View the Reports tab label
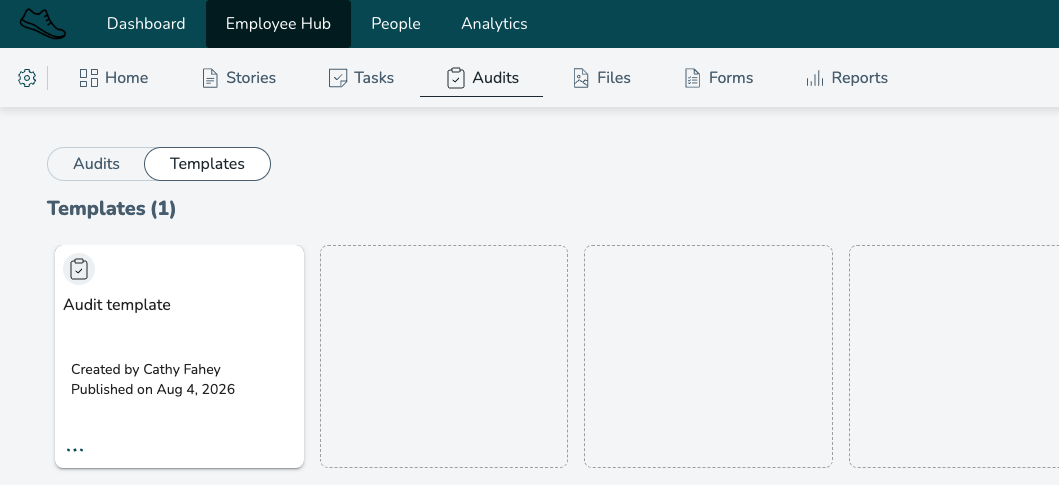The height and width of the screenshot is (485, 1059). (x=860, y=78)
